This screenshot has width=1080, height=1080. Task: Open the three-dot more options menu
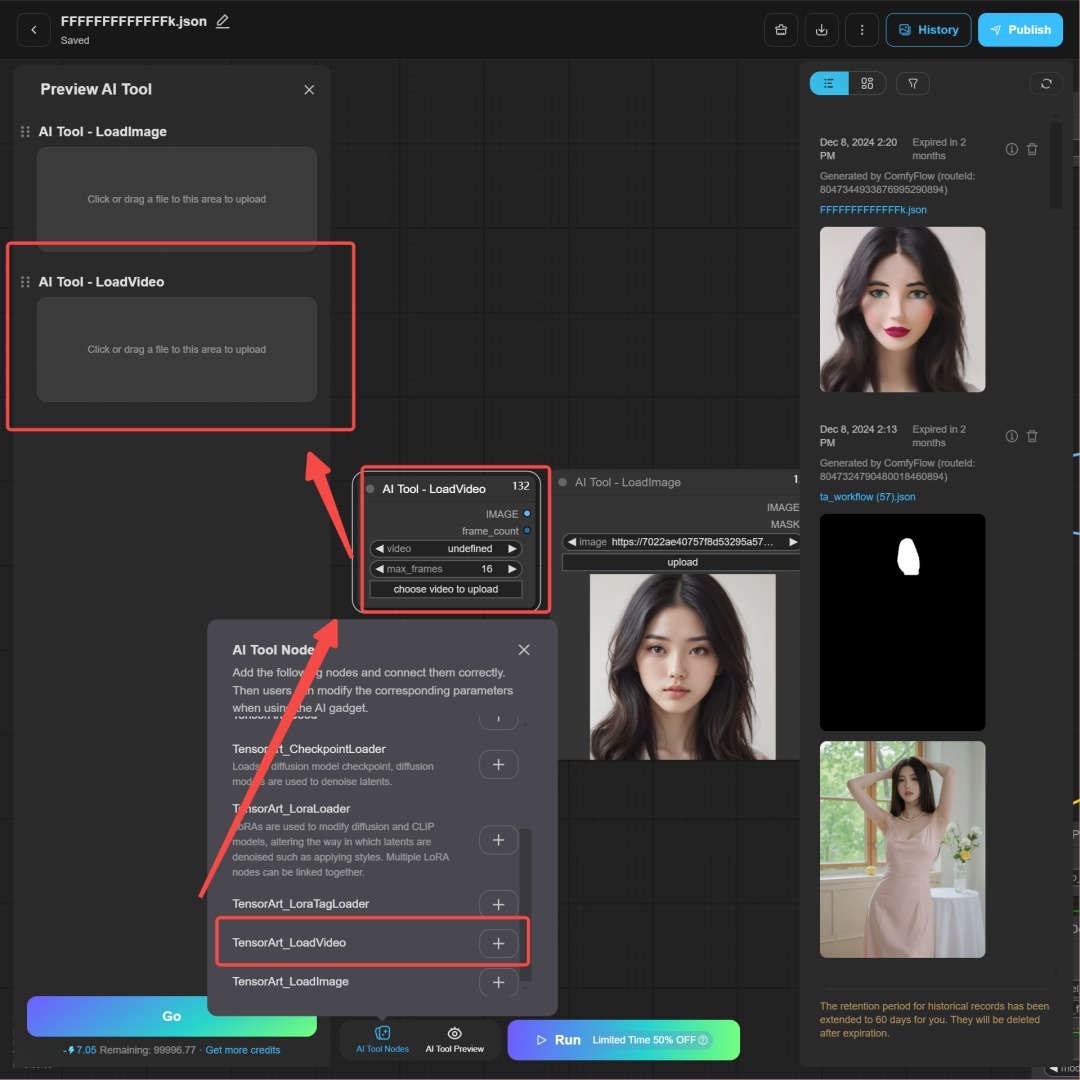click(862, 30)
